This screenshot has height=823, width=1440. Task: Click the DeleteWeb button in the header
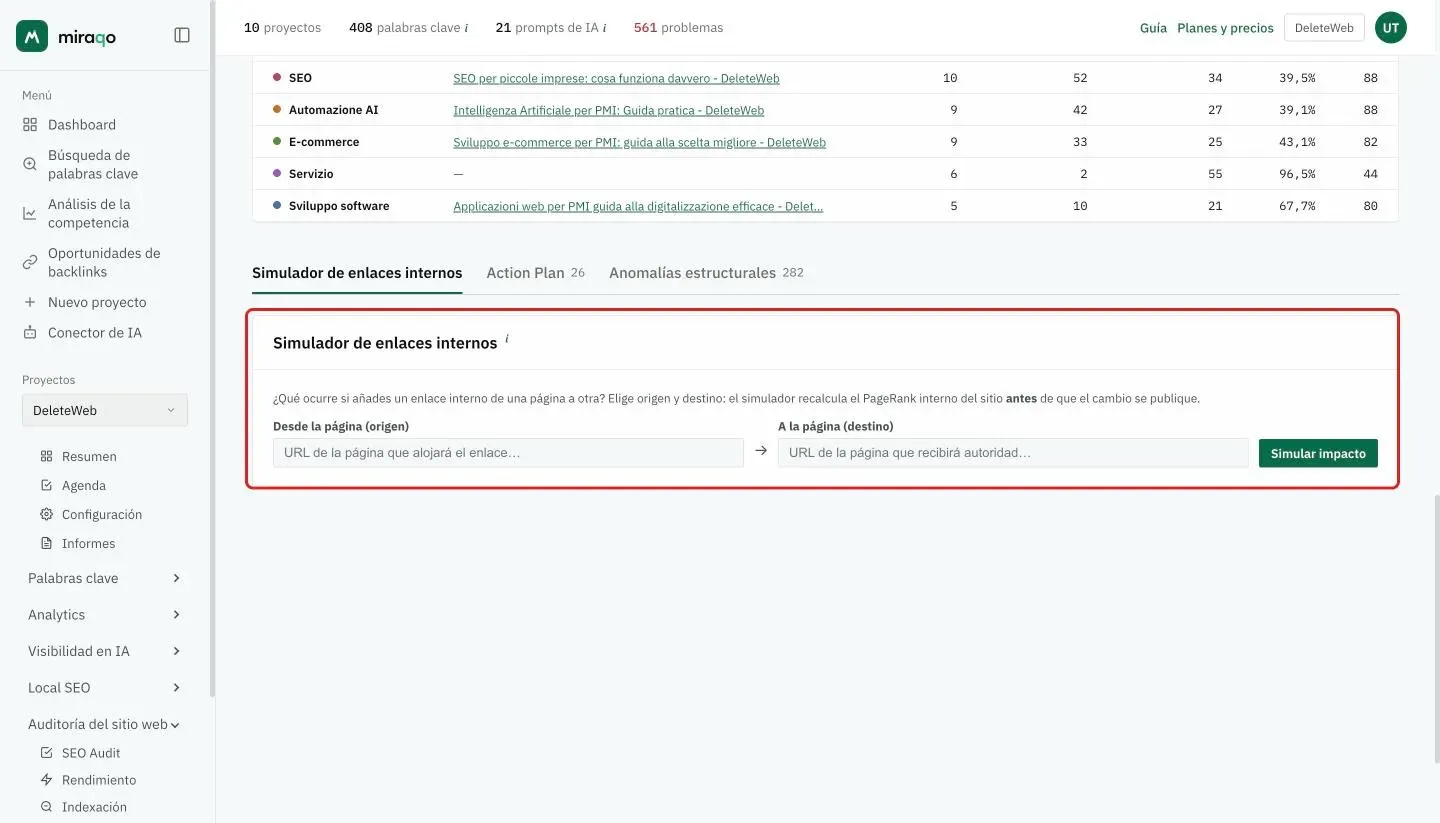[1324, 28]
